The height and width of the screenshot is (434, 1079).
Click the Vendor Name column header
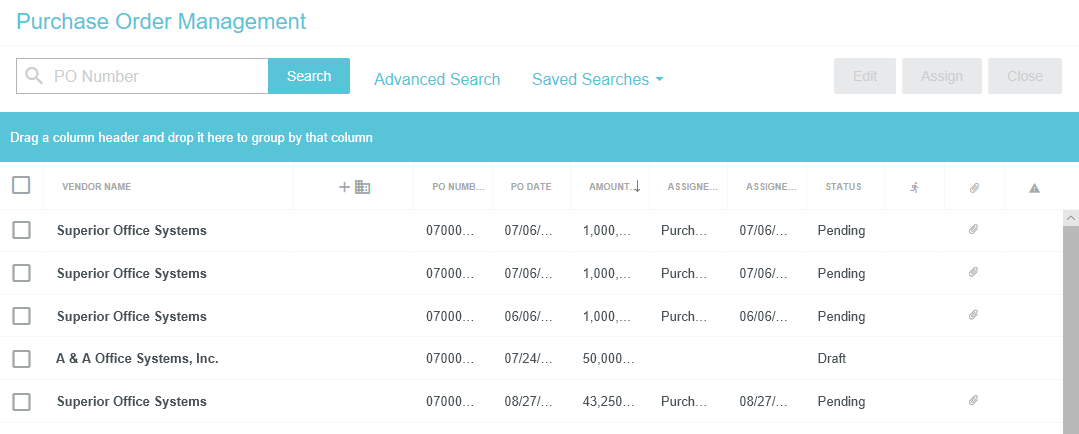pyautogui.click(x=96, y=187)
